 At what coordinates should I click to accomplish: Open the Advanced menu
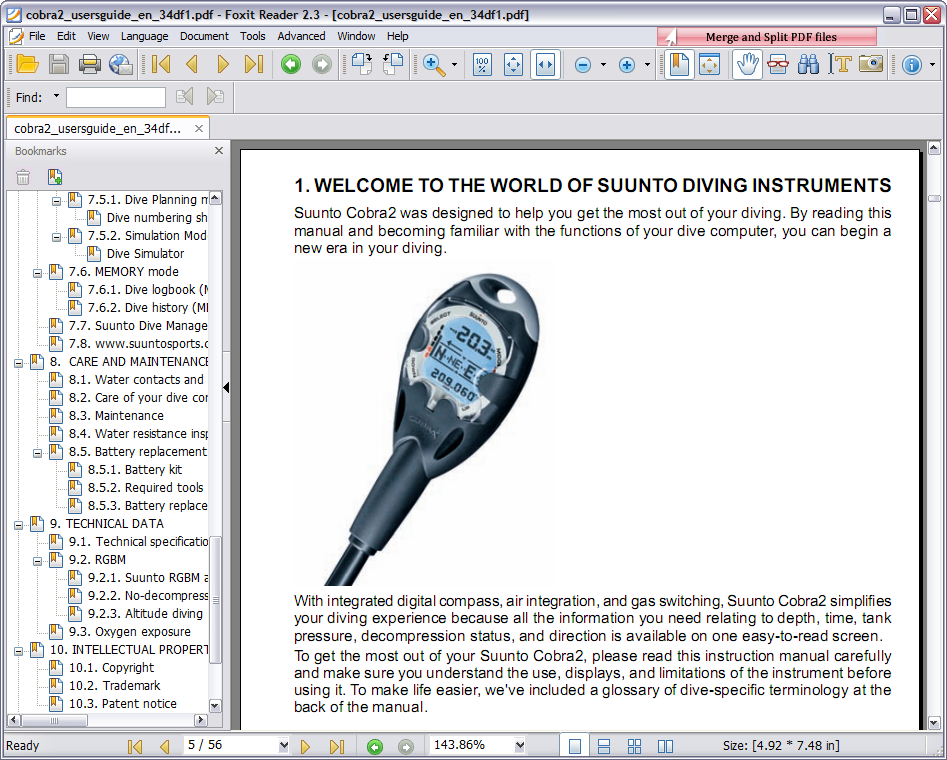[301, 36]
